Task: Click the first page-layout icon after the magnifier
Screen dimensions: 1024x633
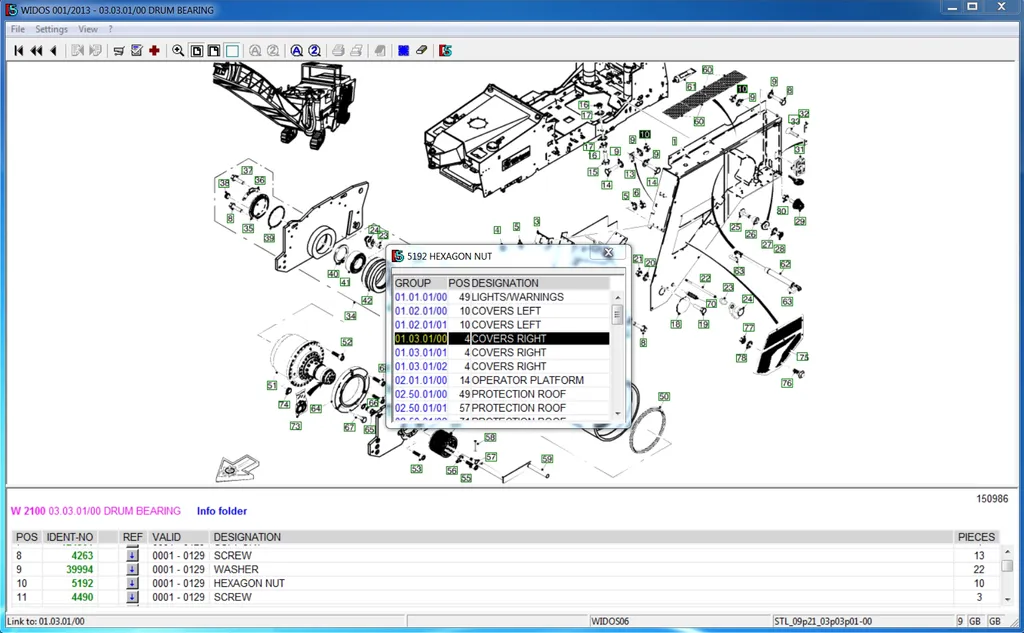Action: (197, 50)
